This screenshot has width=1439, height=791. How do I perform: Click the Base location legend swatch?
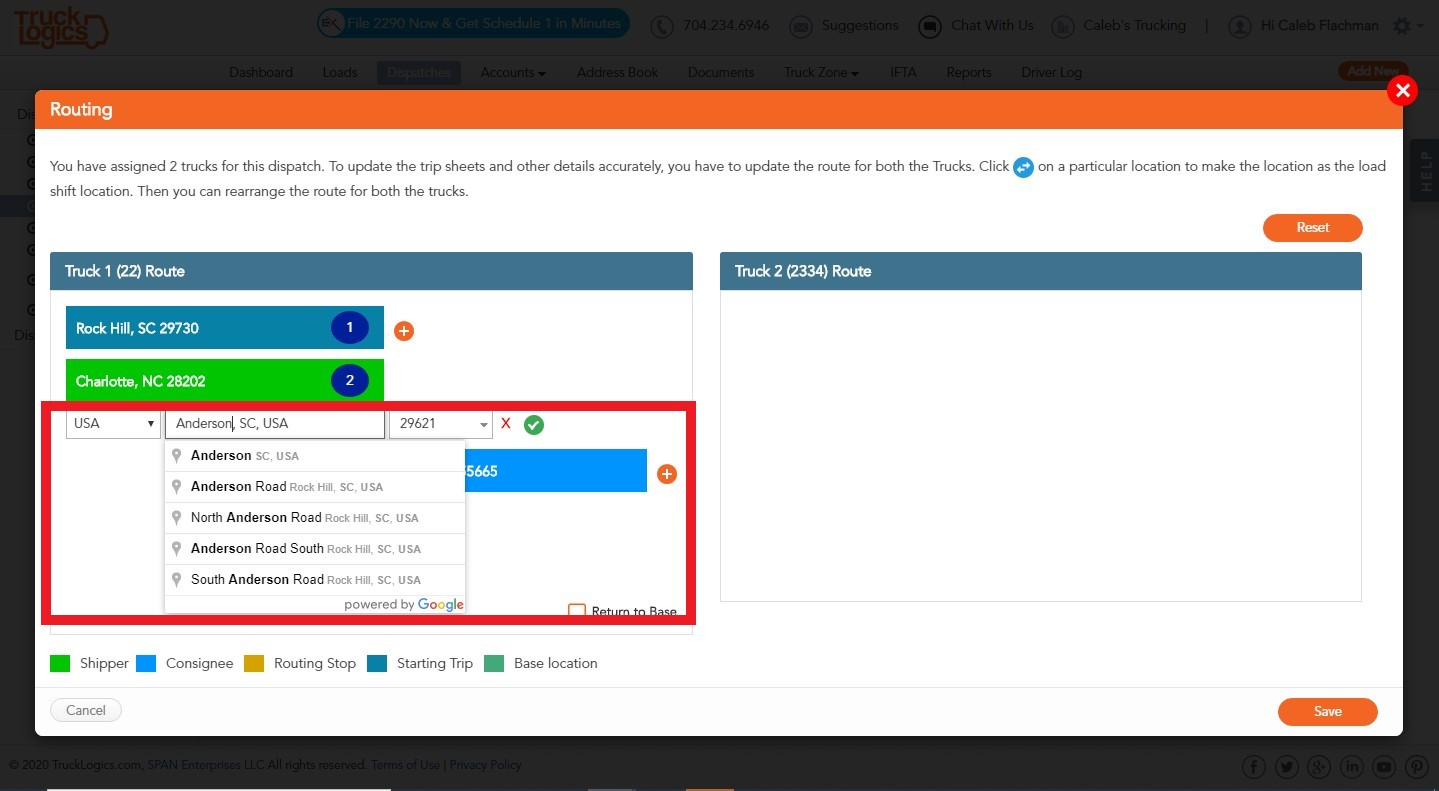(x=494, y=663)
